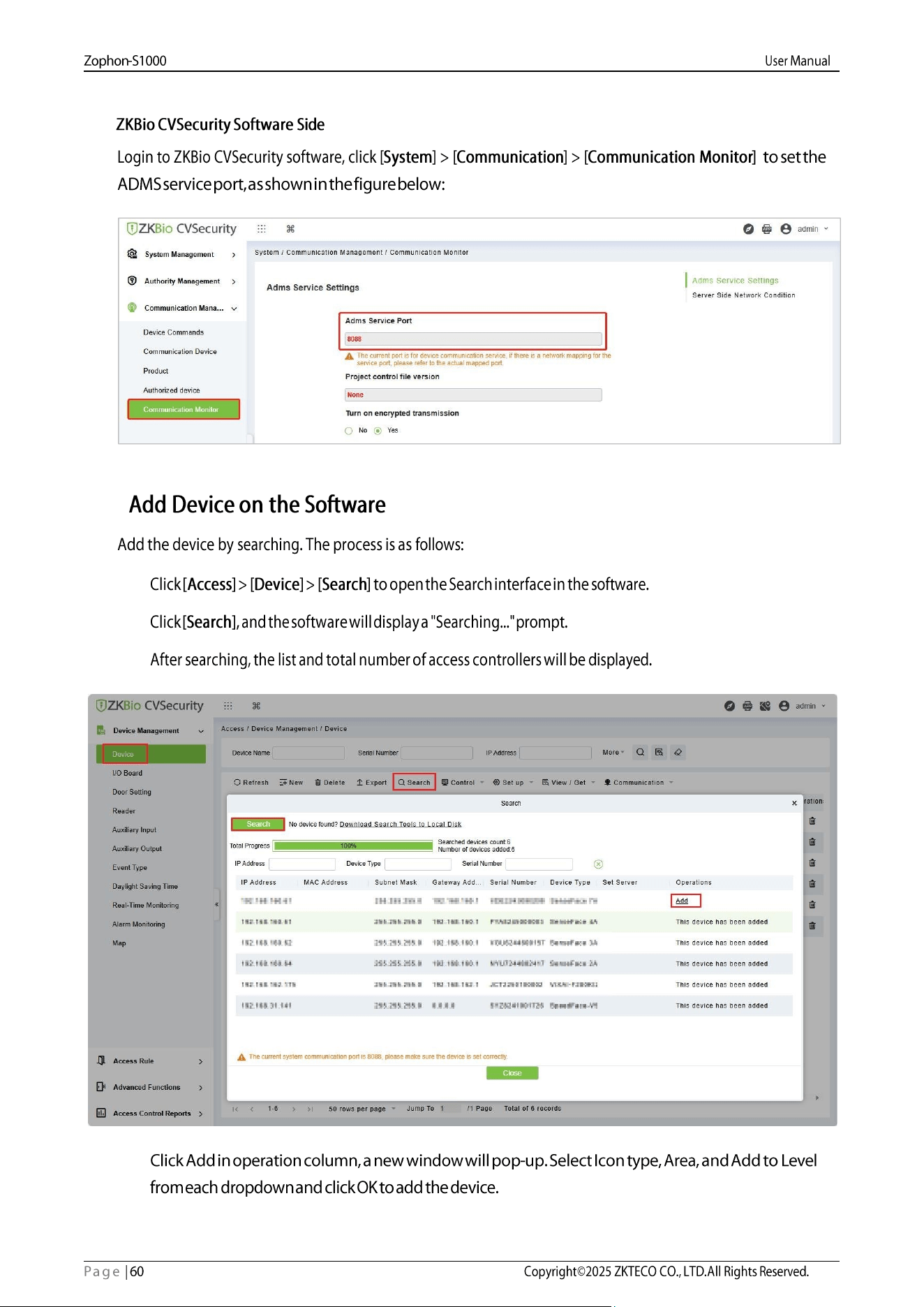The image size is (924, 1307).
Task: Click the monitor-heart icon beside admin in Device screenshot
Action: (765, 706)
